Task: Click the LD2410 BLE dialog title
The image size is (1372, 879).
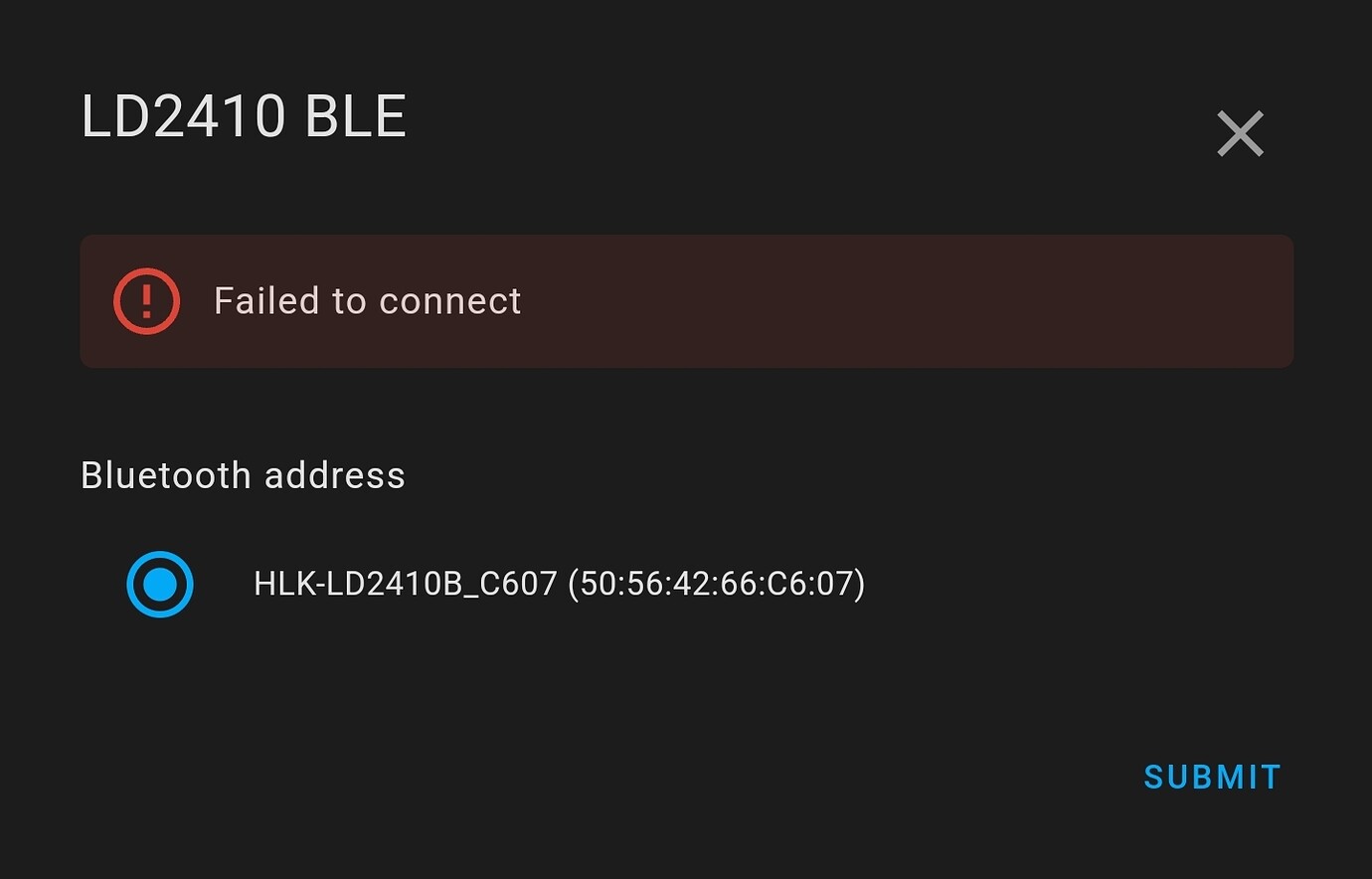Action: coord(244,116)
